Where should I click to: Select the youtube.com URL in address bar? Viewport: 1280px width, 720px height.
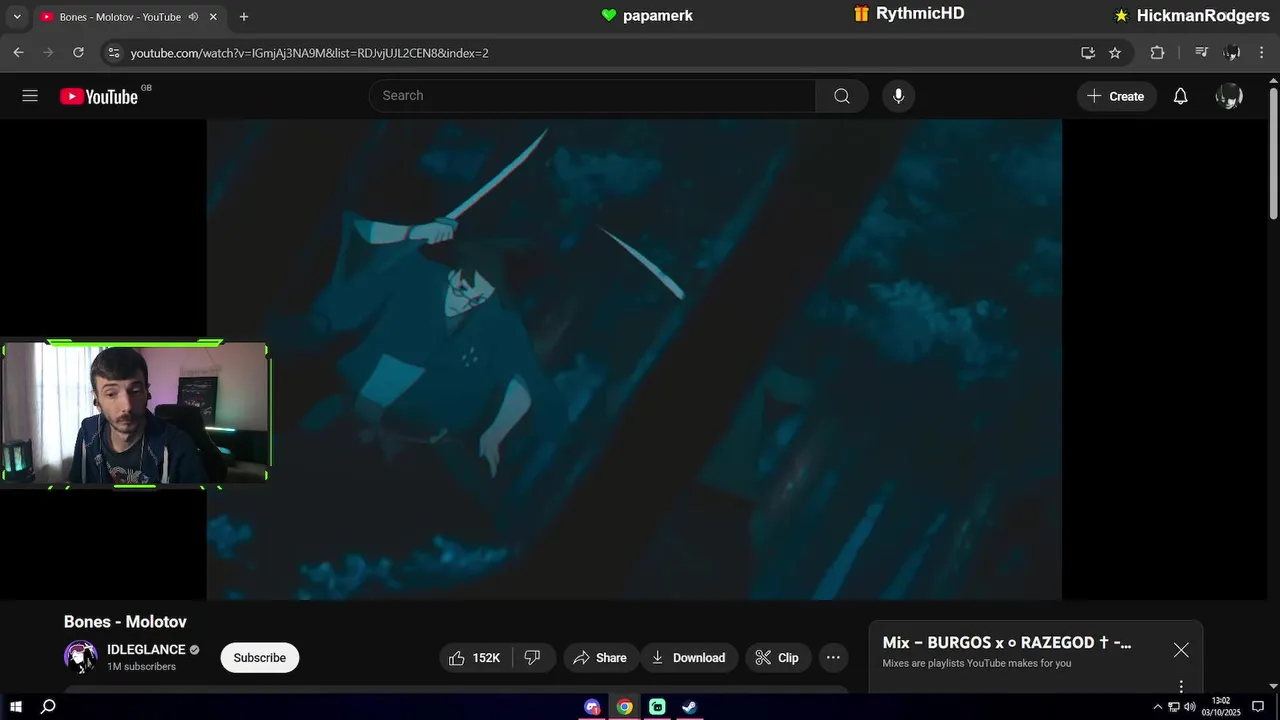[x=309, y=53]
